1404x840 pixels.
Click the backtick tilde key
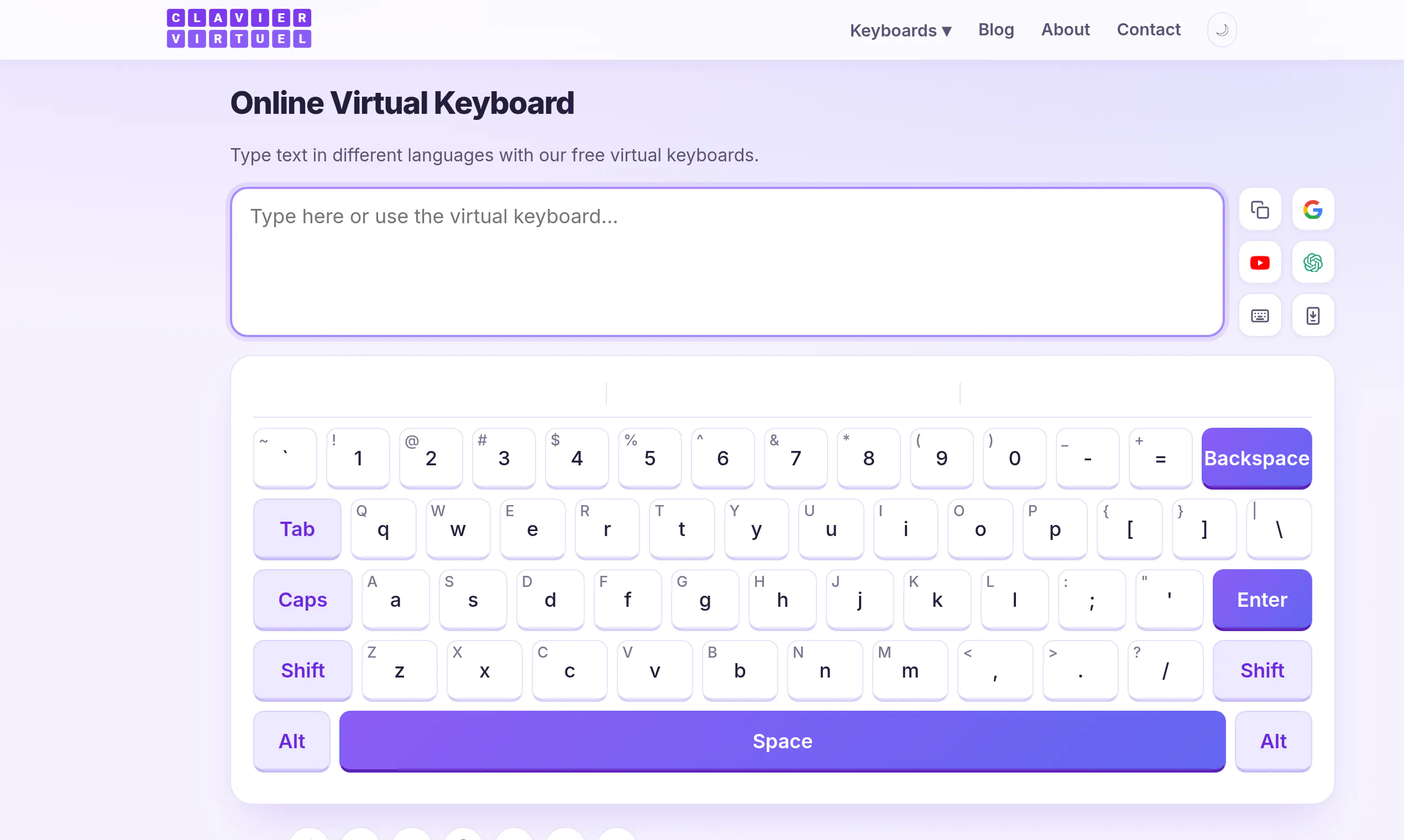point(285,459)
